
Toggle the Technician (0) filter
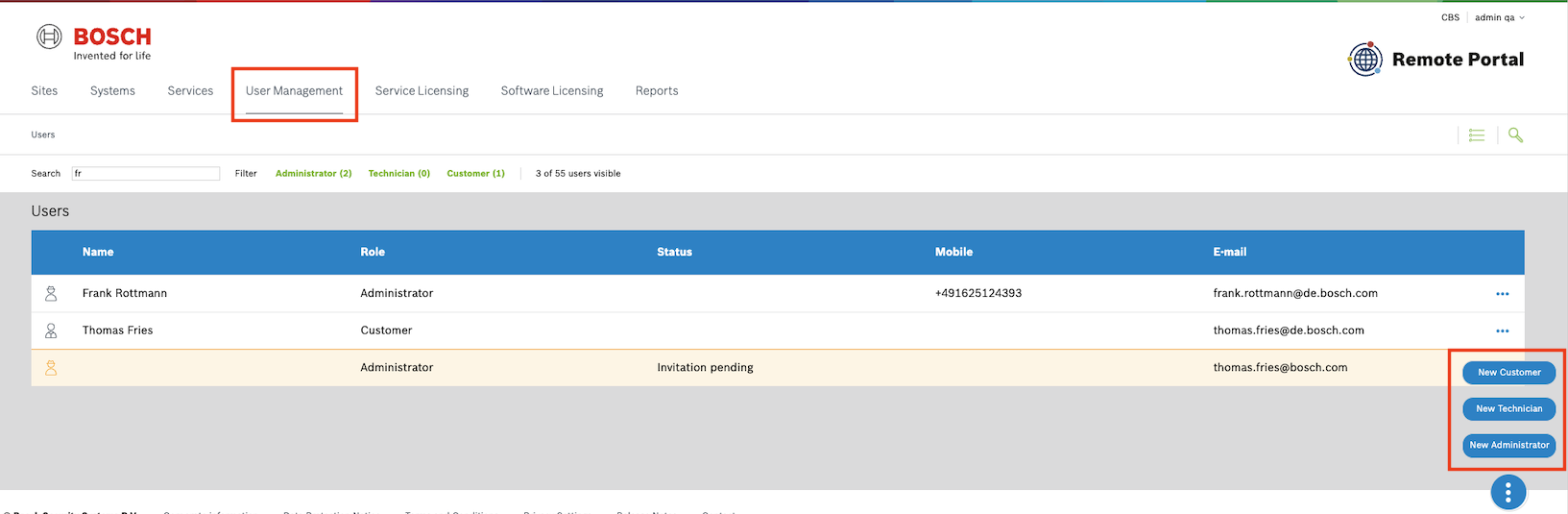click(398, 174)
